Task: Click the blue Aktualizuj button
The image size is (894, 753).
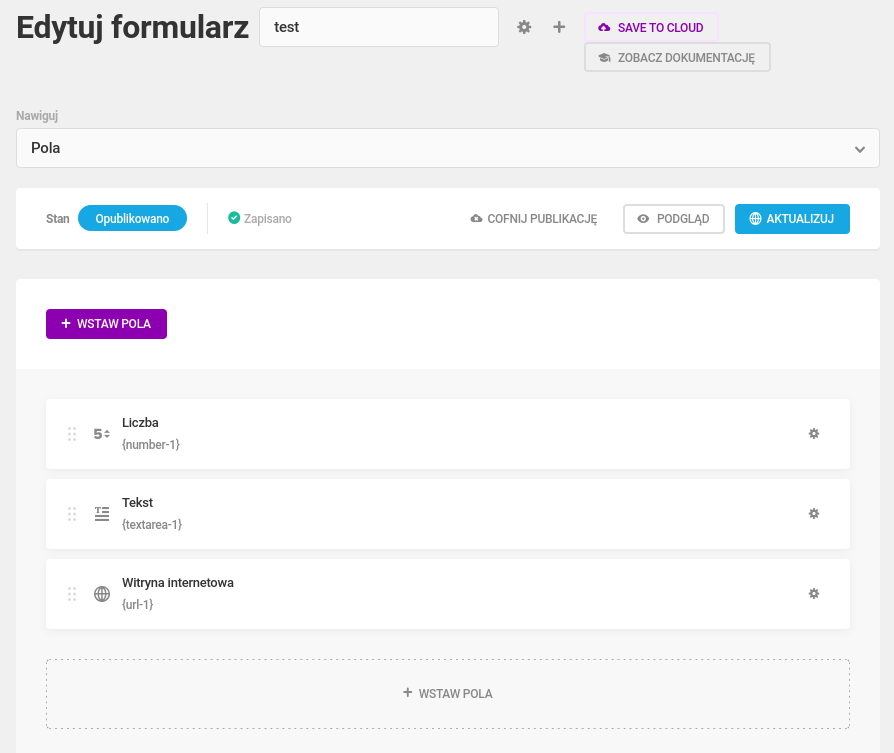Action: click(792, 219)
